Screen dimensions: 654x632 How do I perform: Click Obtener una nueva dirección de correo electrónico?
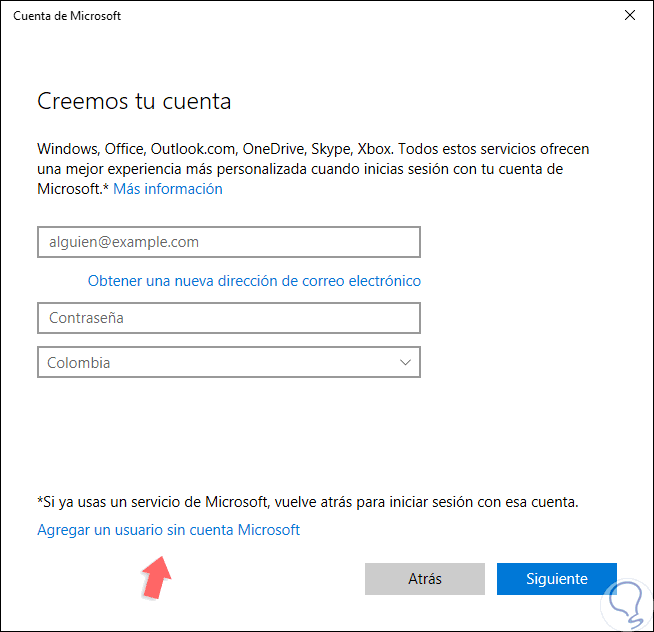(254, 281)
